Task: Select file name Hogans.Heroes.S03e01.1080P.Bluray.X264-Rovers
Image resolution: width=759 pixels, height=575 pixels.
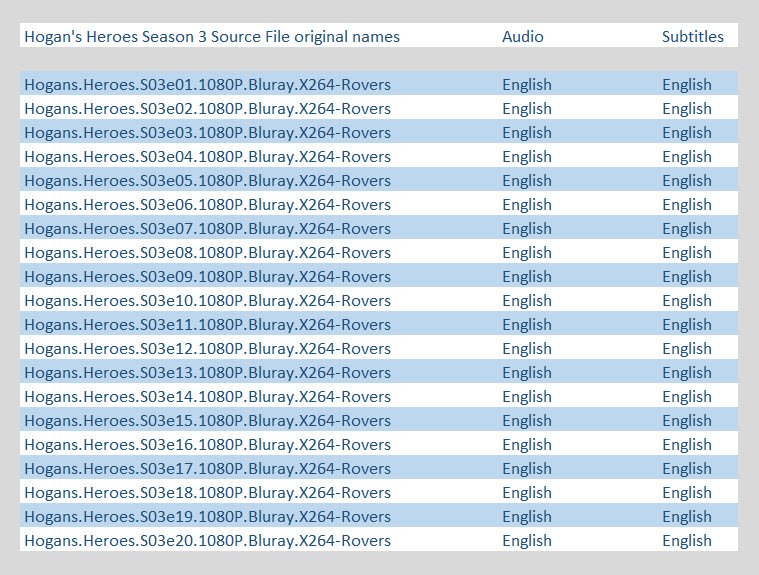Action: click(208, 85)
